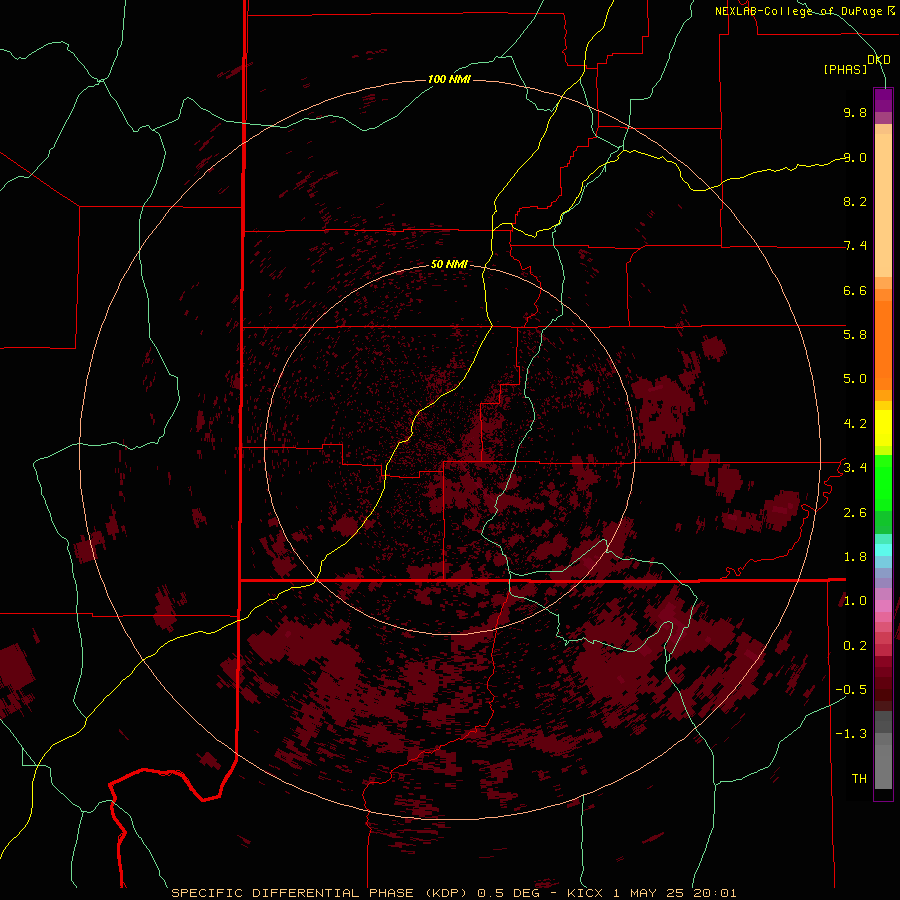Pick the bright green color bar segment
Screen dimensions: 900x900
(883, 482)
